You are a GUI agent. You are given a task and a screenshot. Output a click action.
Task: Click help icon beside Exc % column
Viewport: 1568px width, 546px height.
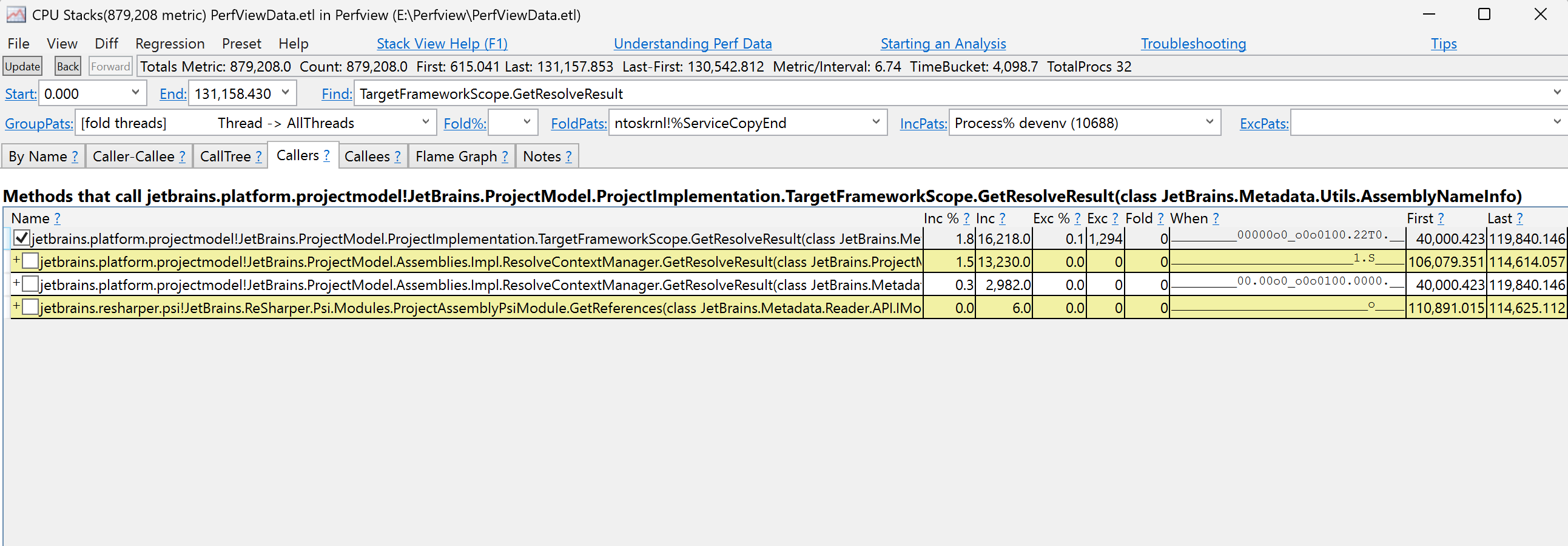[x=1077, y=218]
